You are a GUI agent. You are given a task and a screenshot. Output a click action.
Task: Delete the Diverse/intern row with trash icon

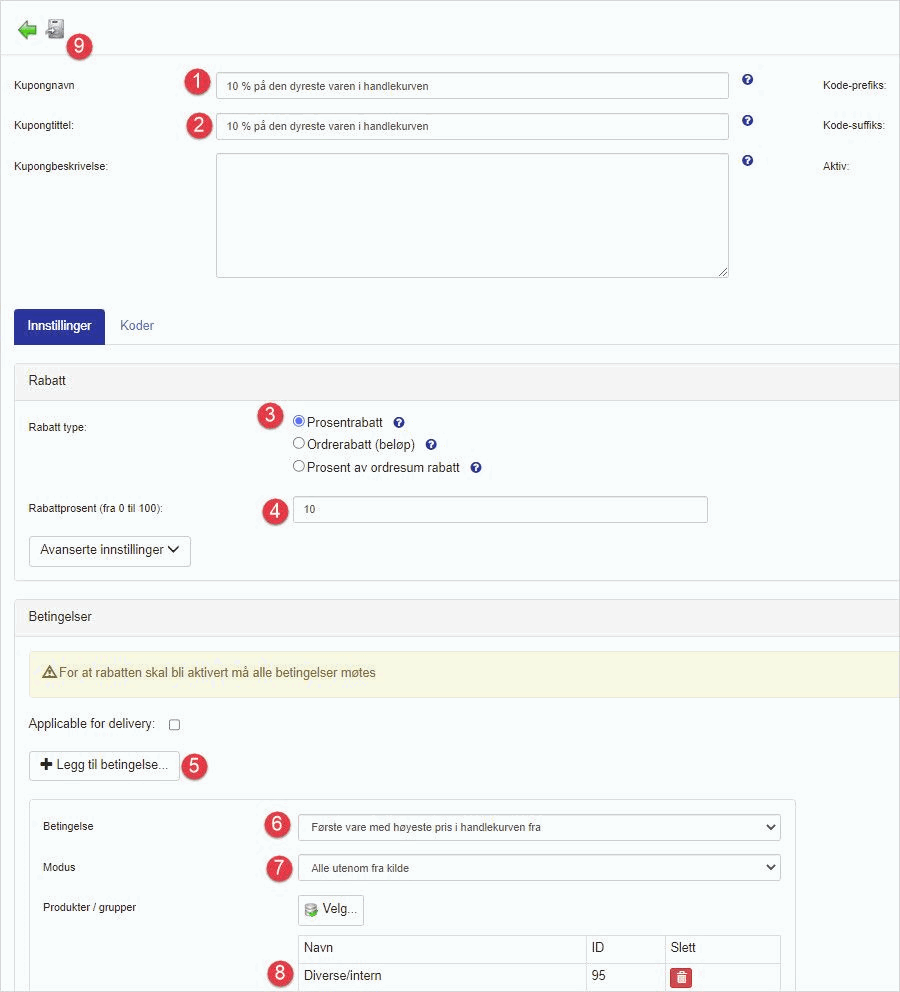coord(681,977)
